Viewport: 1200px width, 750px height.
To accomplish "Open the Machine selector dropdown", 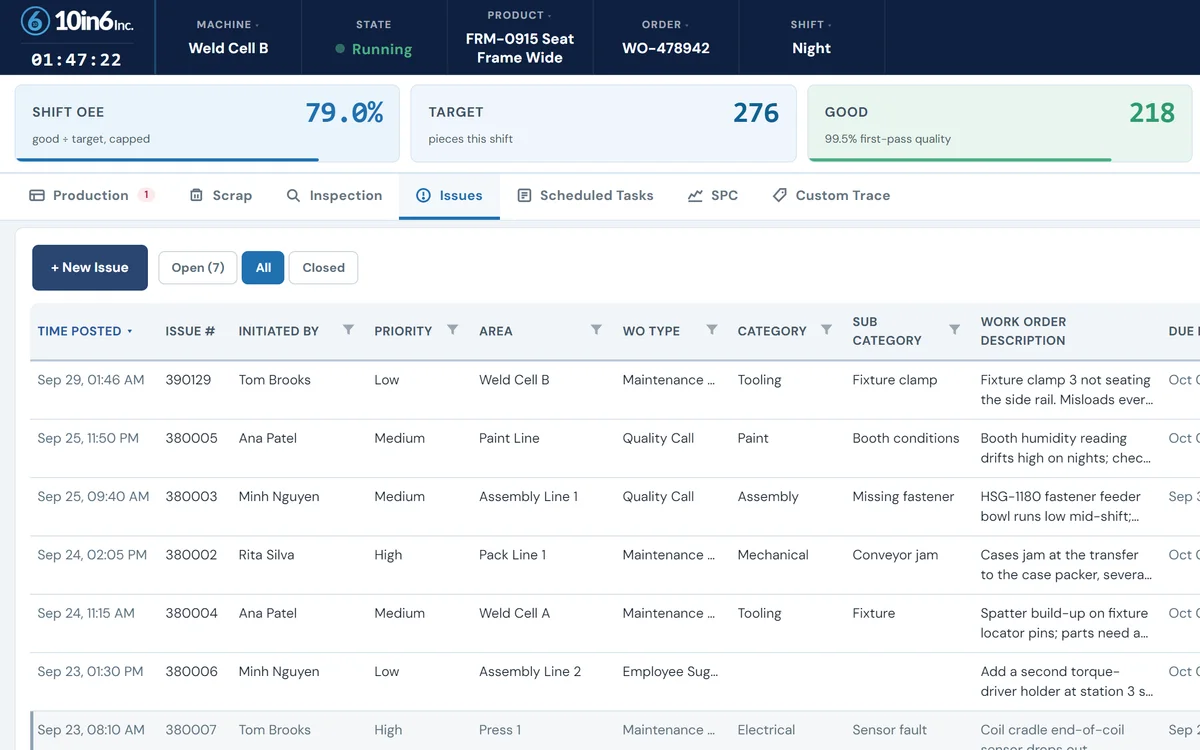I will click(x=228, y=37).
